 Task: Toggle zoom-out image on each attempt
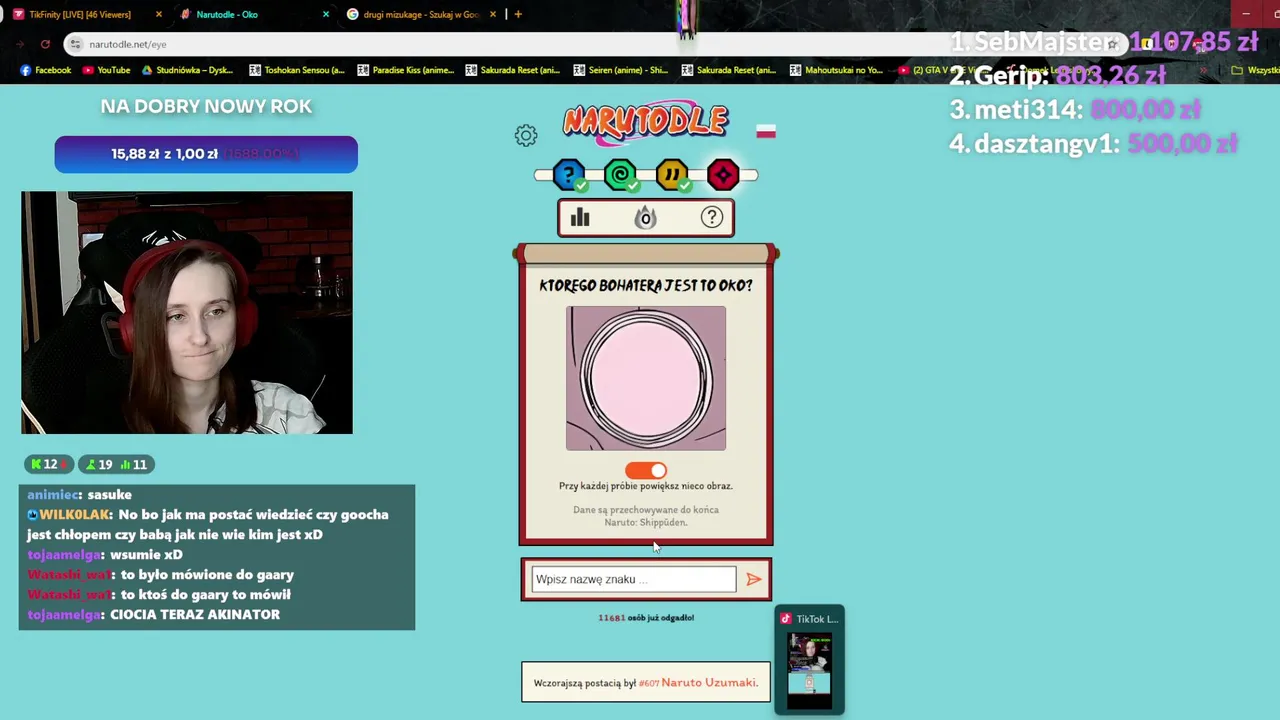pos(646,470)
